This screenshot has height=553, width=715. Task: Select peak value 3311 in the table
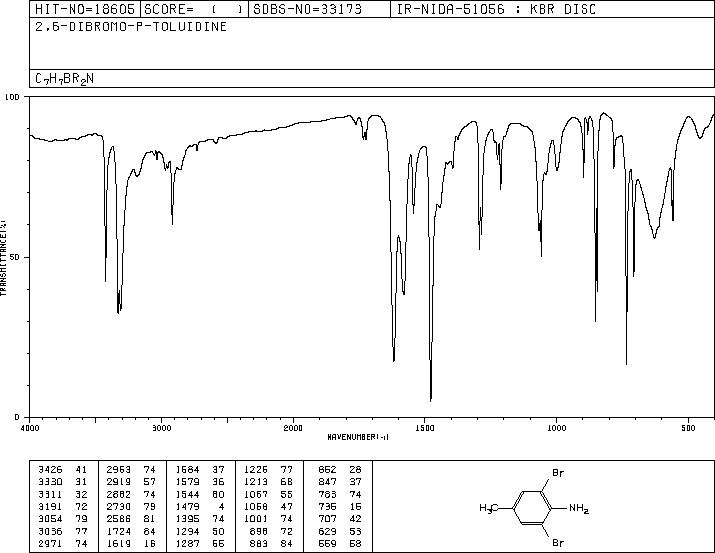click(x=50, y=494)
